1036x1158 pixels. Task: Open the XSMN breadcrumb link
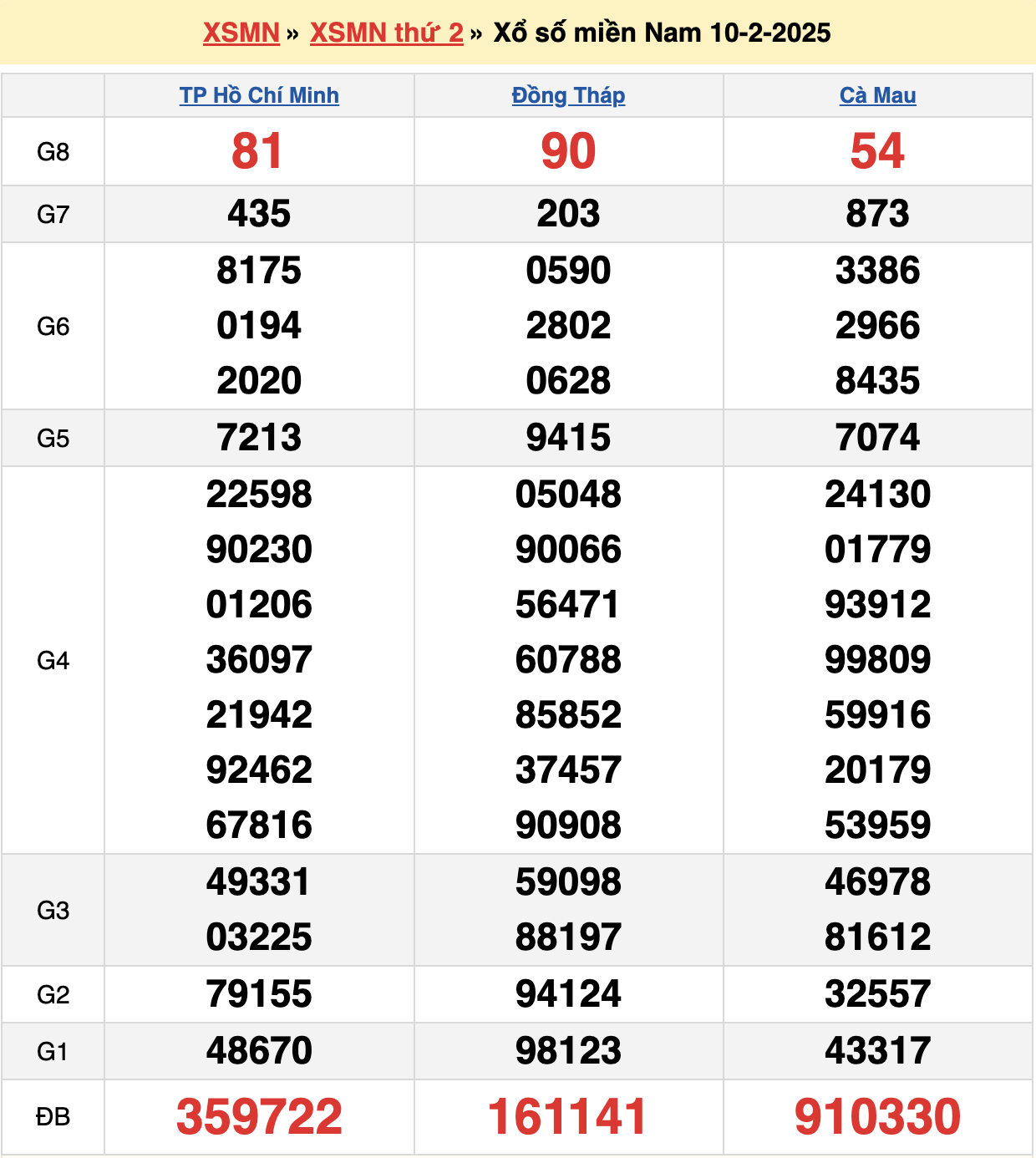pos(241,33)
